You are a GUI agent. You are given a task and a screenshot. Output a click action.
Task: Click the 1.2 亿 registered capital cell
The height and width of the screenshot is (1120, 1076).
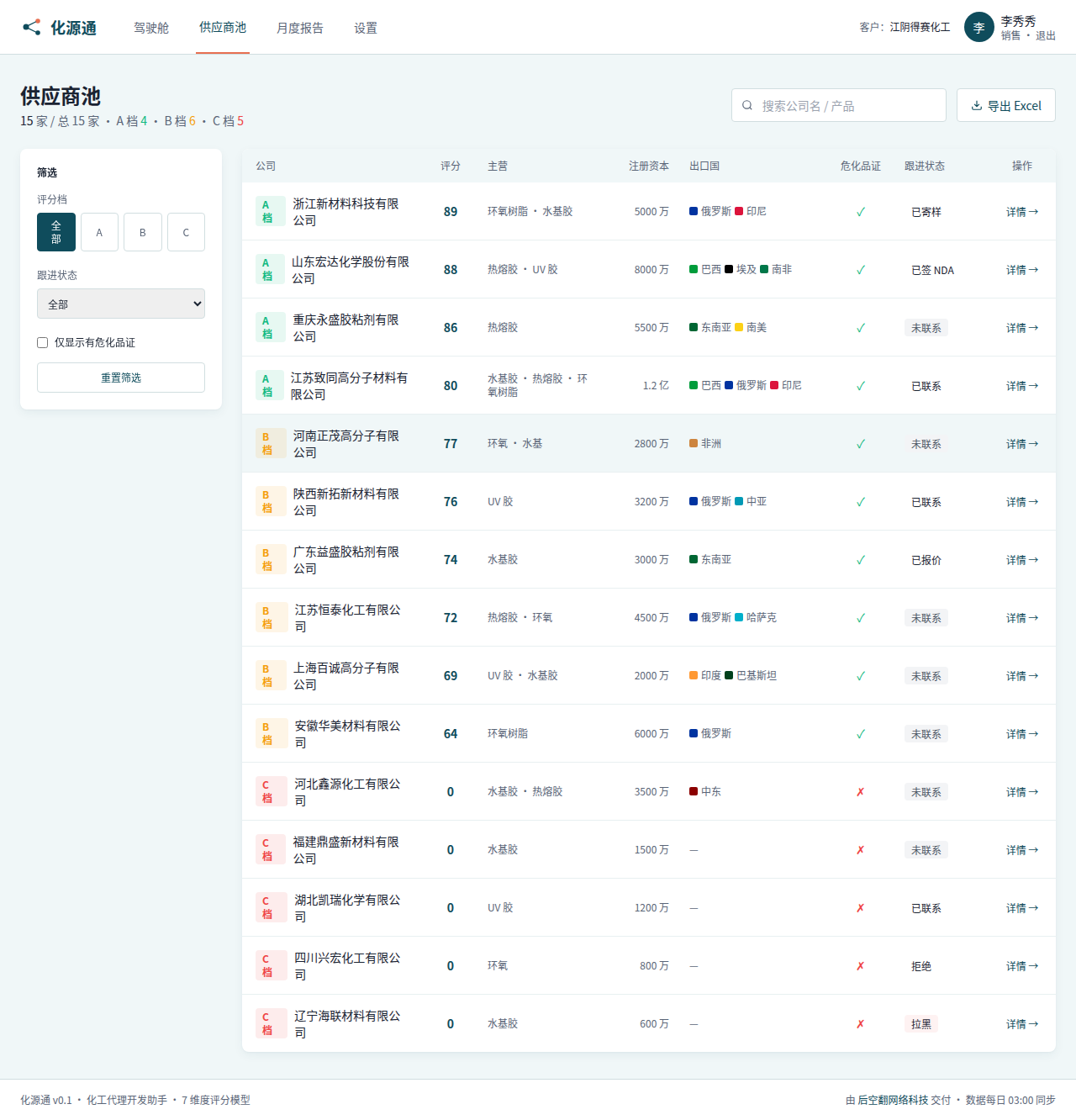pyautogui.click(x=656, y=385)
